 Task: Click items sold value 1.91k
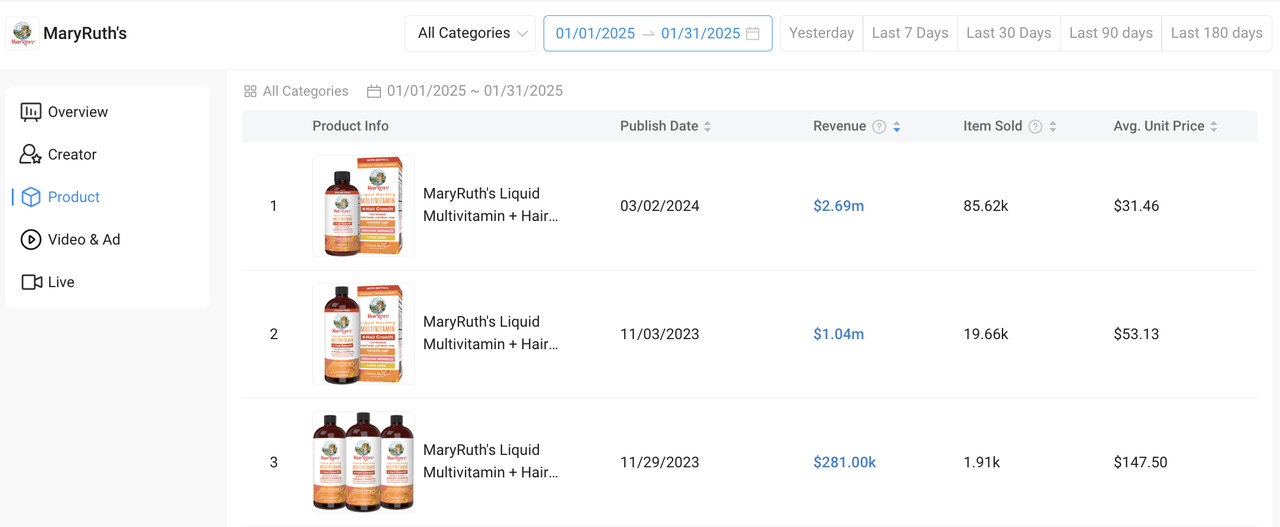982,462
